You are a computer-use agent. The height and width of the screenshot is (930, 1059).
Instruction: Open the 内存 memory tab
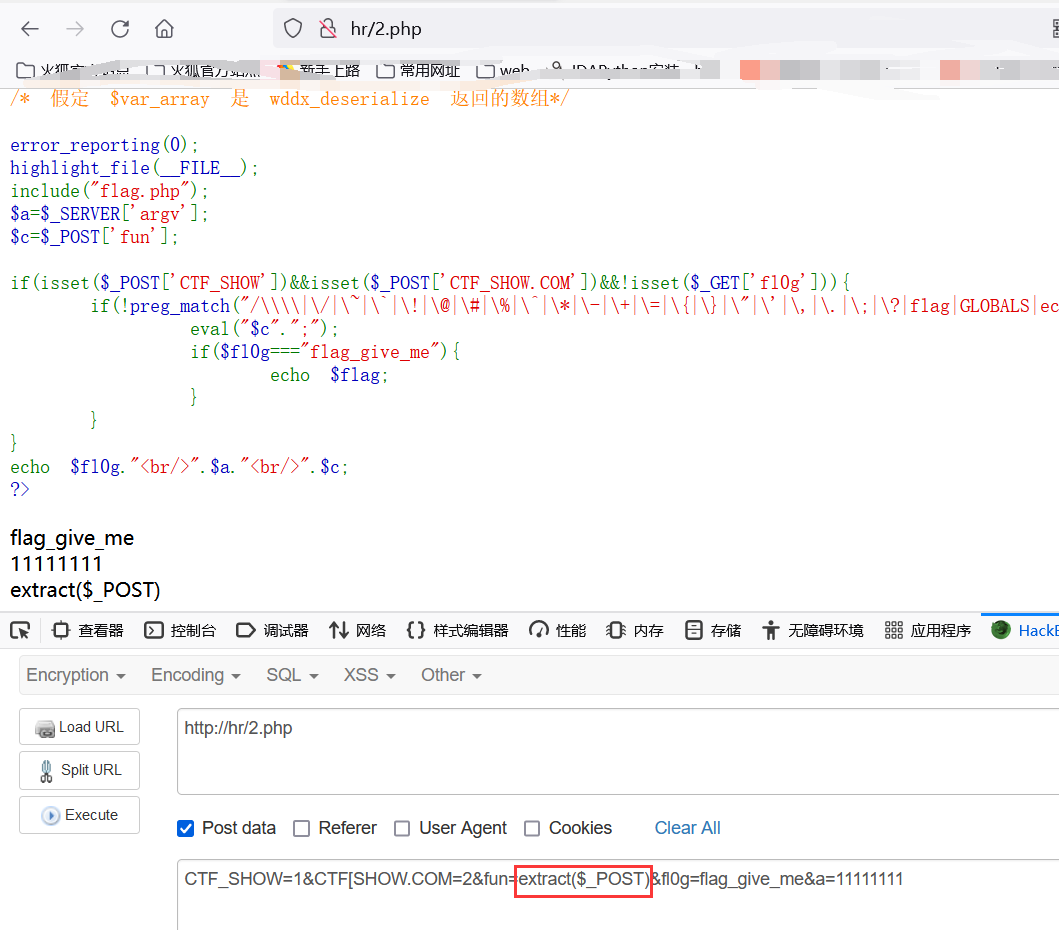click(635, 630)
